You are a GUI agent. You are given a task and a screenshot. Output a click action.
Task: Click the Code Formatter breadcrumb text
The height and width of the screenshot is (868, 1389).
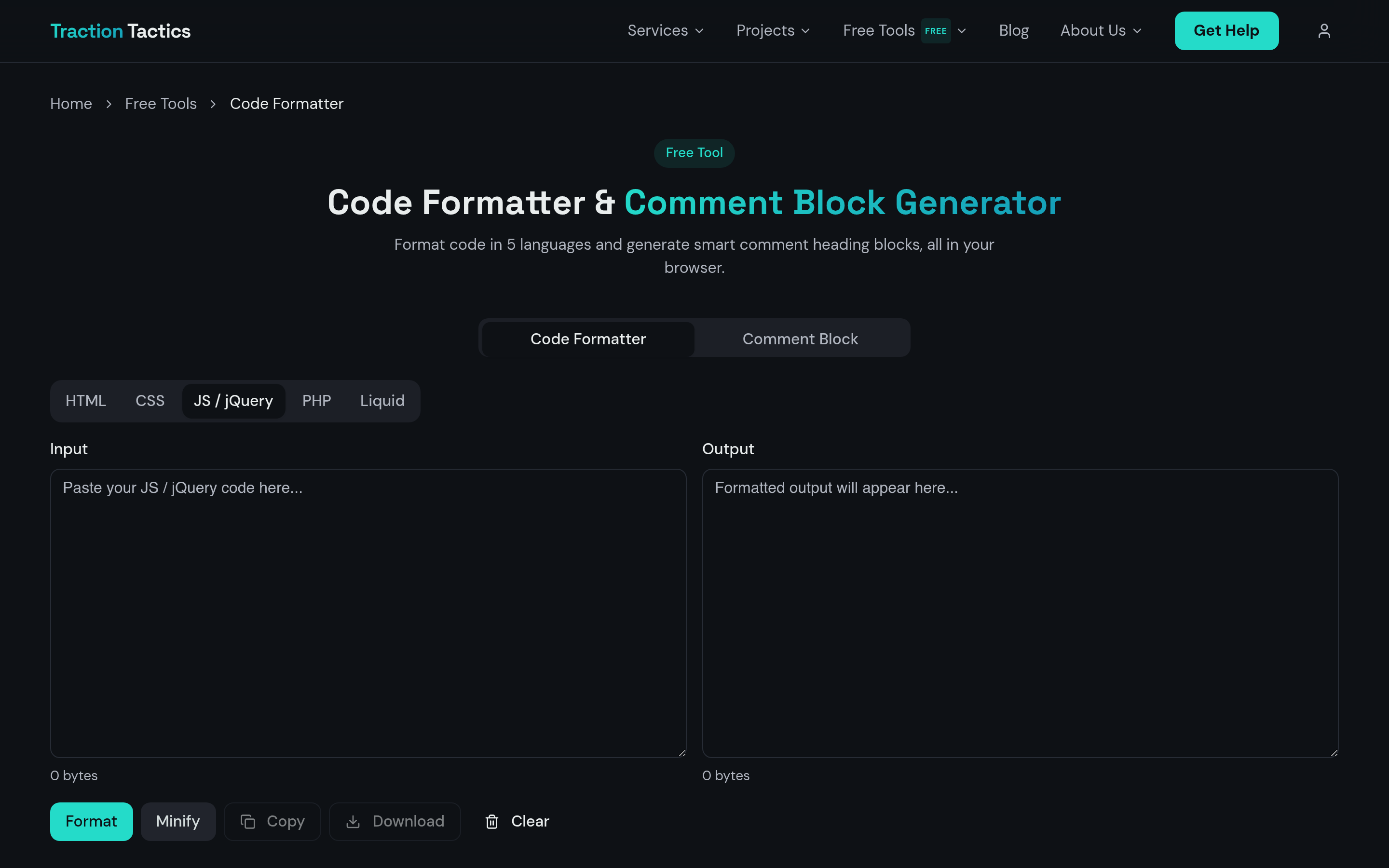(286, 104)
